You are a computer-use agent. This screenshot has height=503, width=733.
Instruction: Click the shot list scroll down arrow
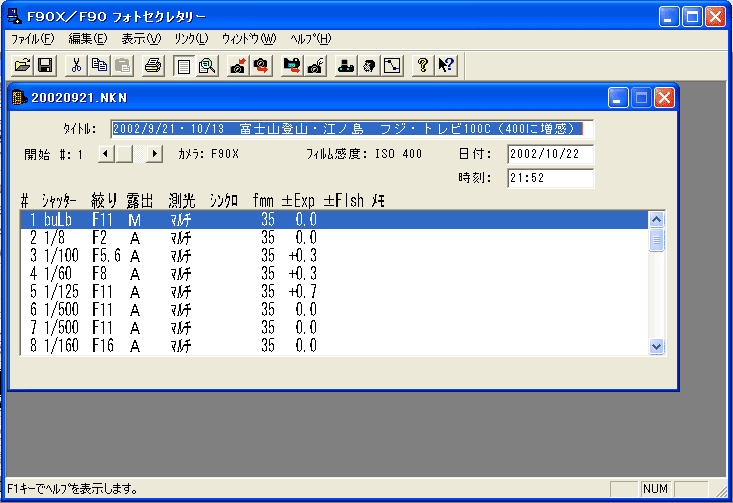[656, 346]
